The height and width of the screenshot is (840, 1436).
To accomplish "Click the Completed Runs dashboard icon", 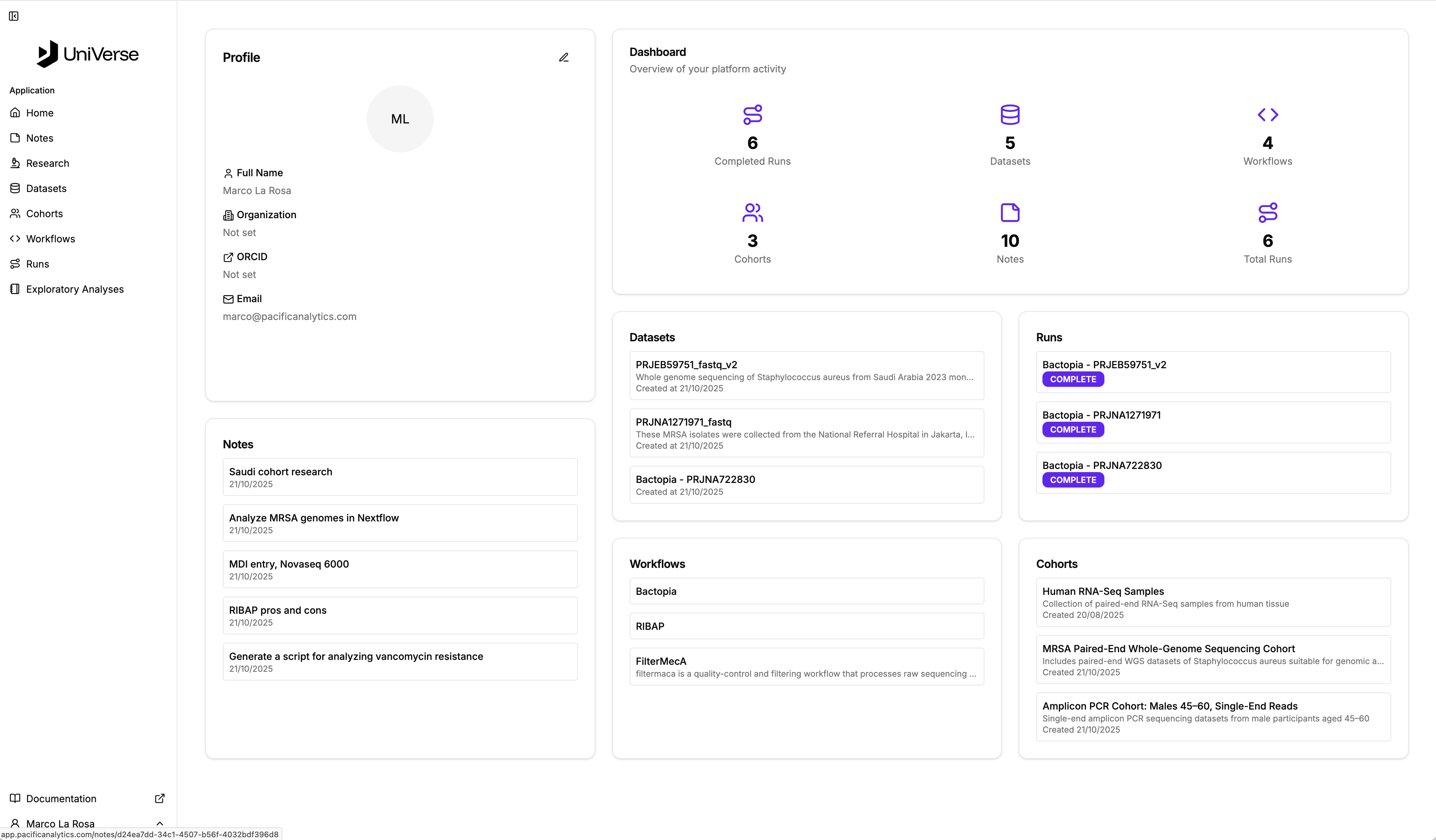I will tap(752, 114).
